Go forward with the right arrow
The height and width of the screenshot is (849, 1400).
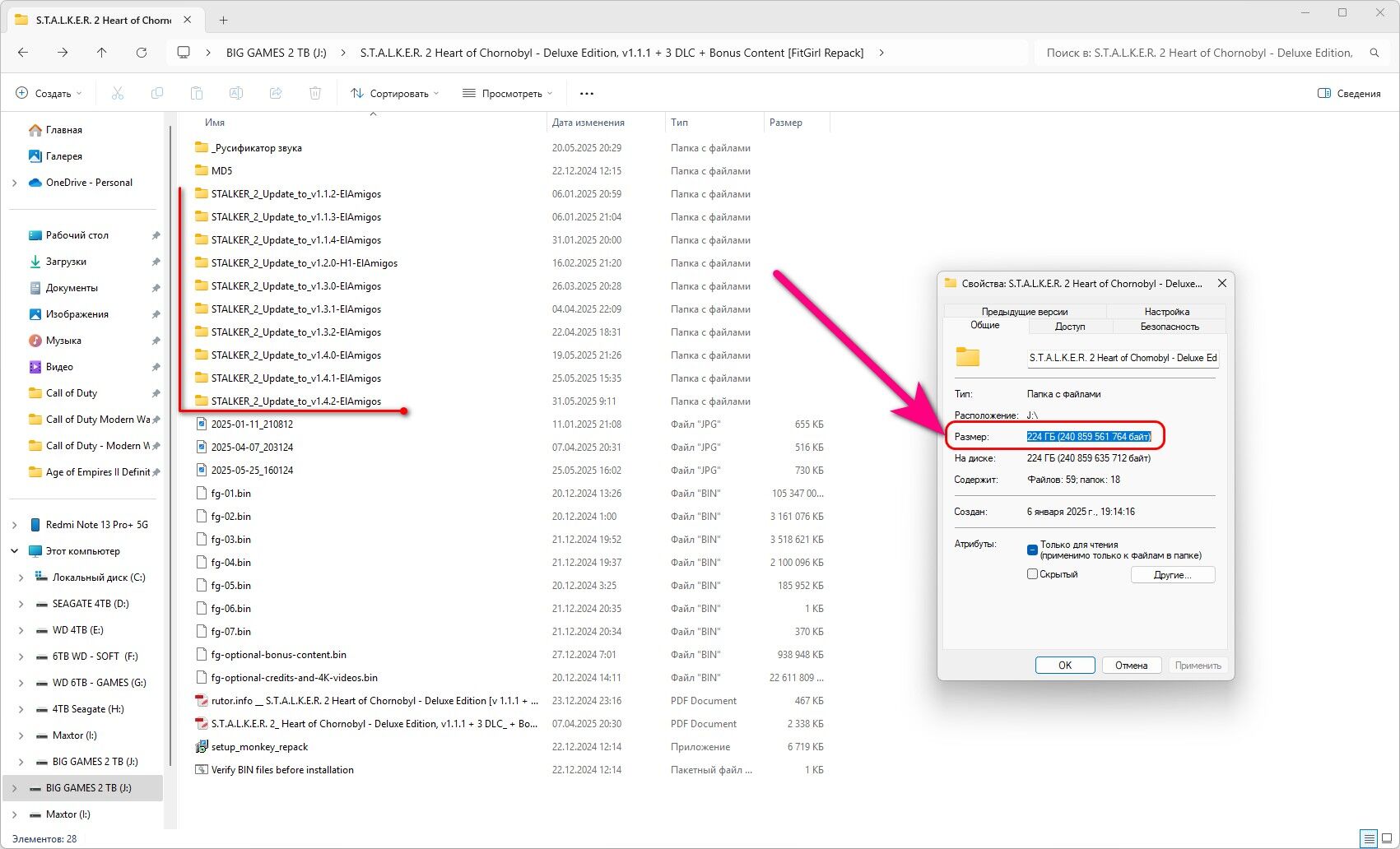(63, 53)
